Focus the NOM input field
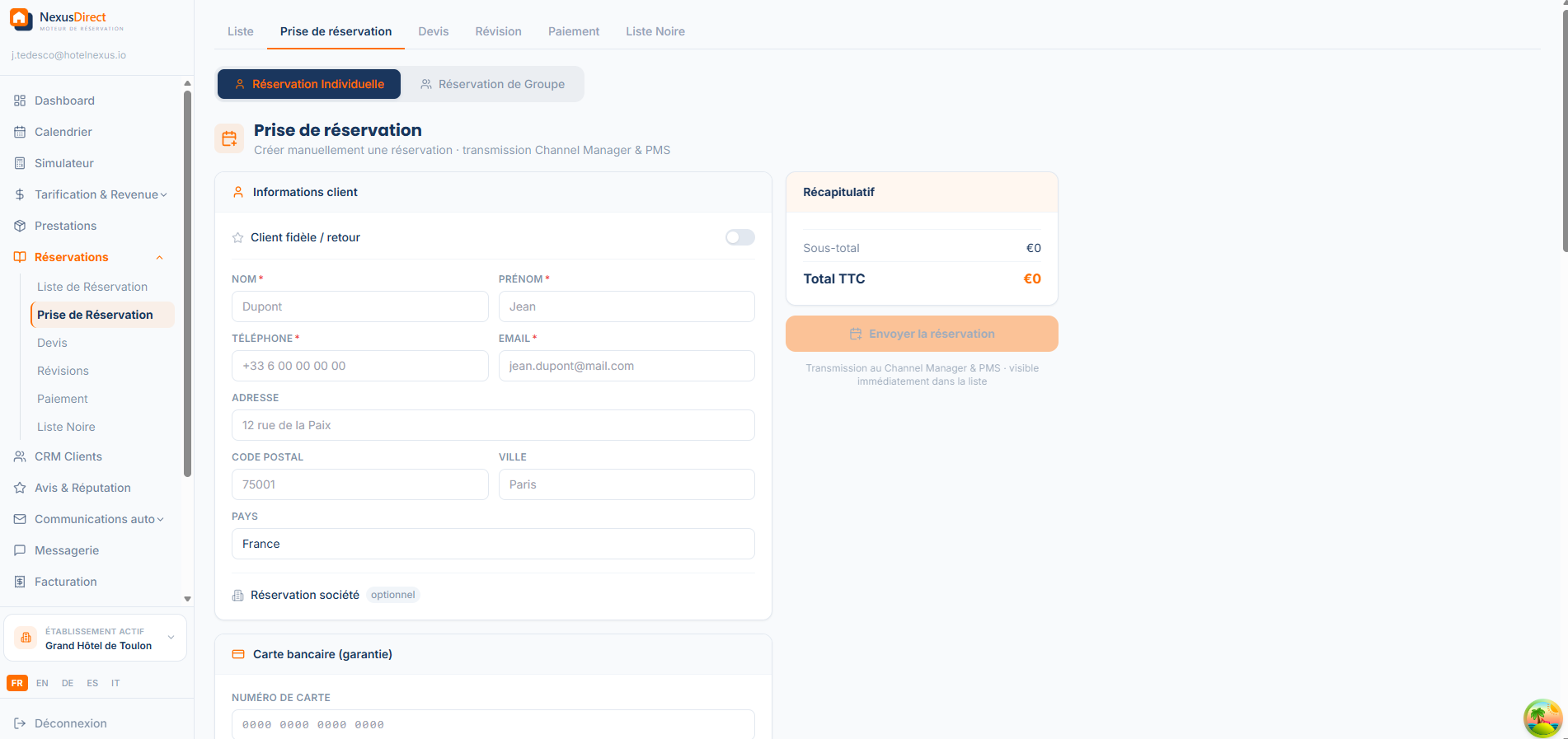 (360, 306)
